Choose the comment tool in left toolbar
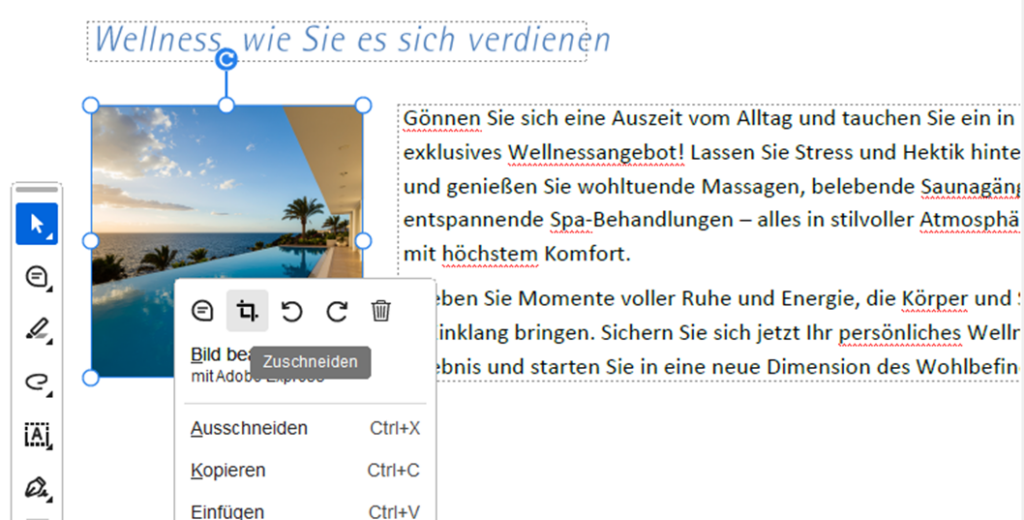Screen dimensions: 1024x520 pos(37,277)
